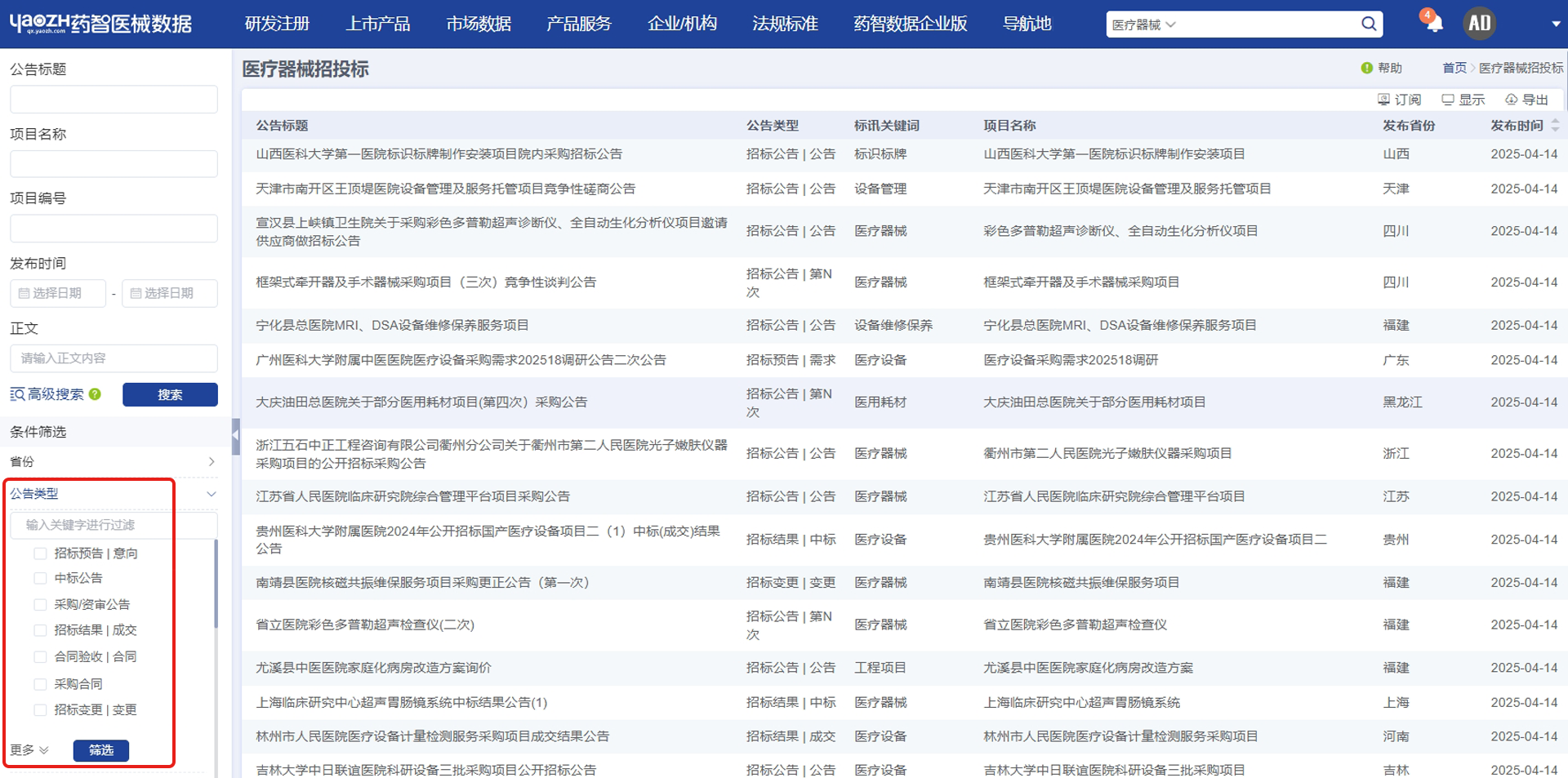Open 研发注册 menu
Viewport: 1568px width, 778px height.
[277, 24]
